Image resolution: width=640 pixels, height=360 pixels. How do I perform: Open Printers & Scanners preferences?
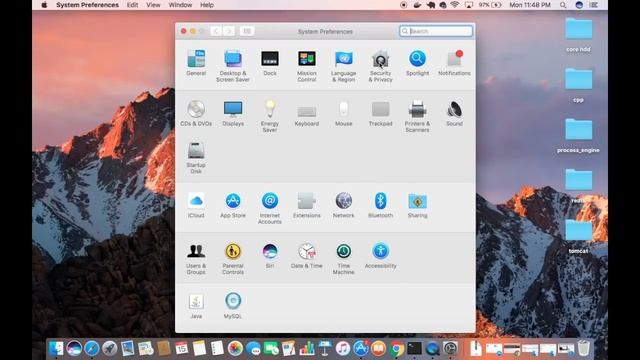[417, 116]
